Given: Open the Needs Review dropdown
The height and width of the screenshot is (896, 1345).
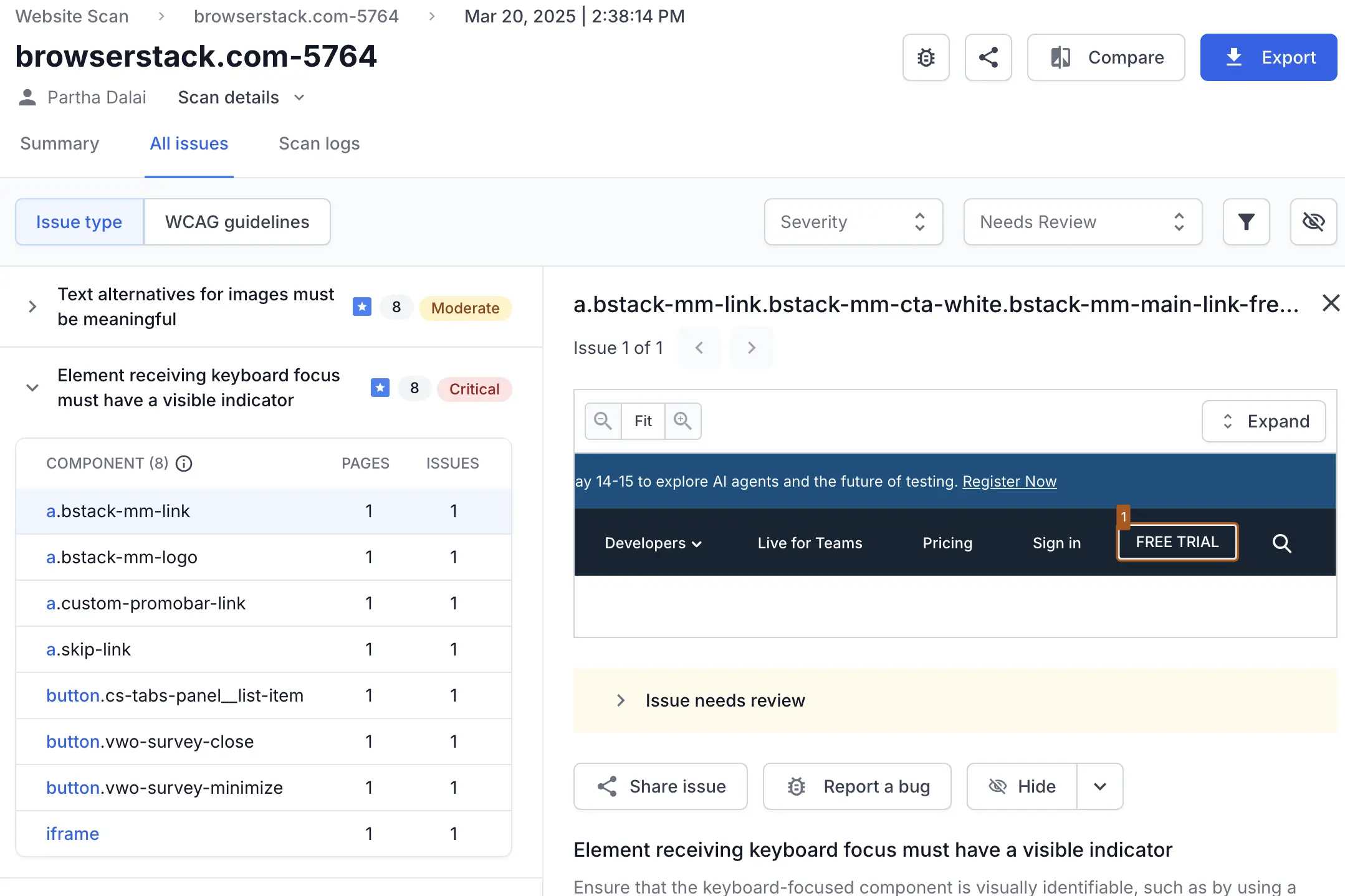Looking at the screenshot, I should click(x=1082, y=222).
